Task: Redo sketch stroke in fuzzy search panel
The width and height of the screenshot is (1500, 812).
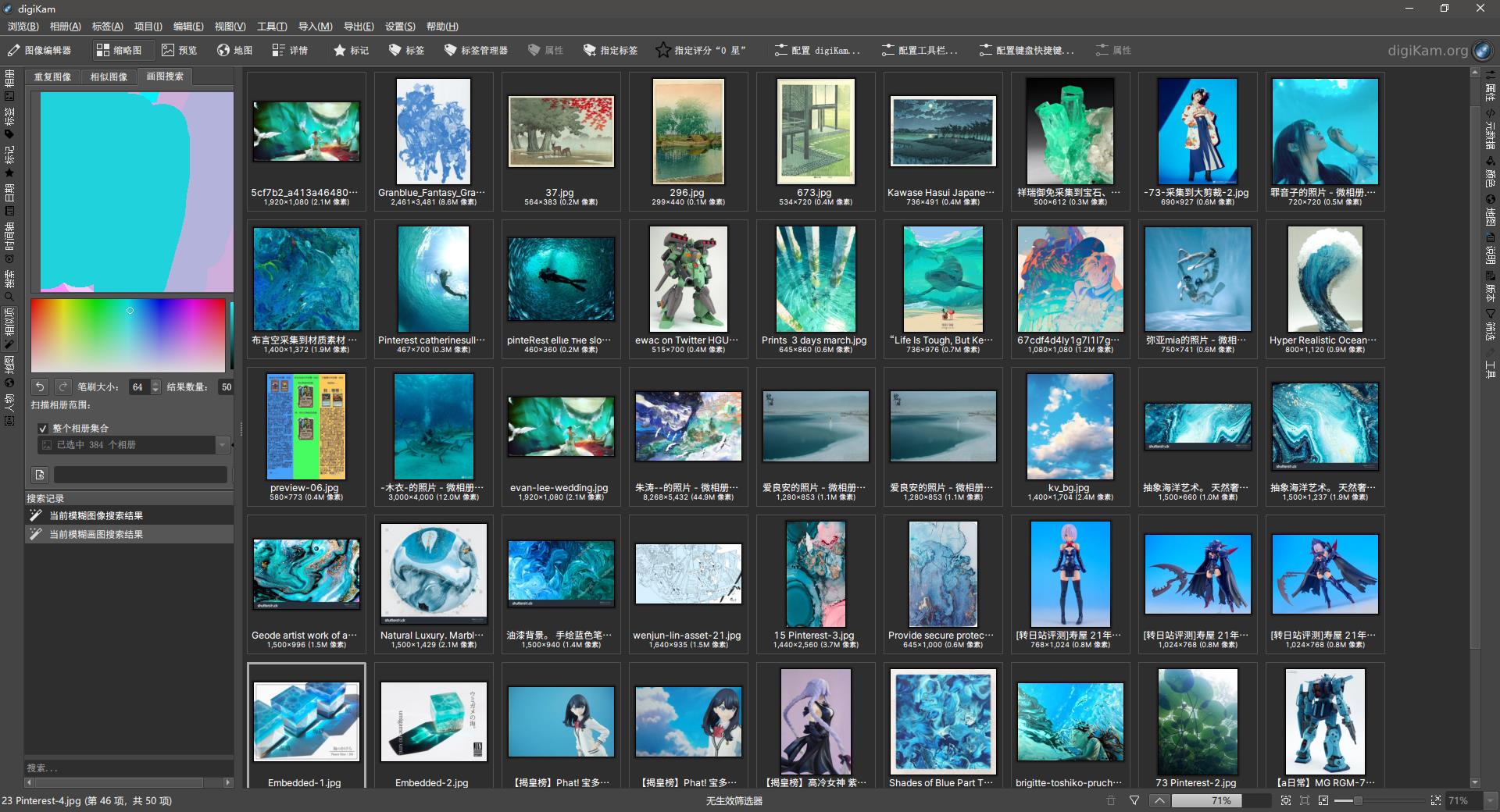Action: point(62,386)
